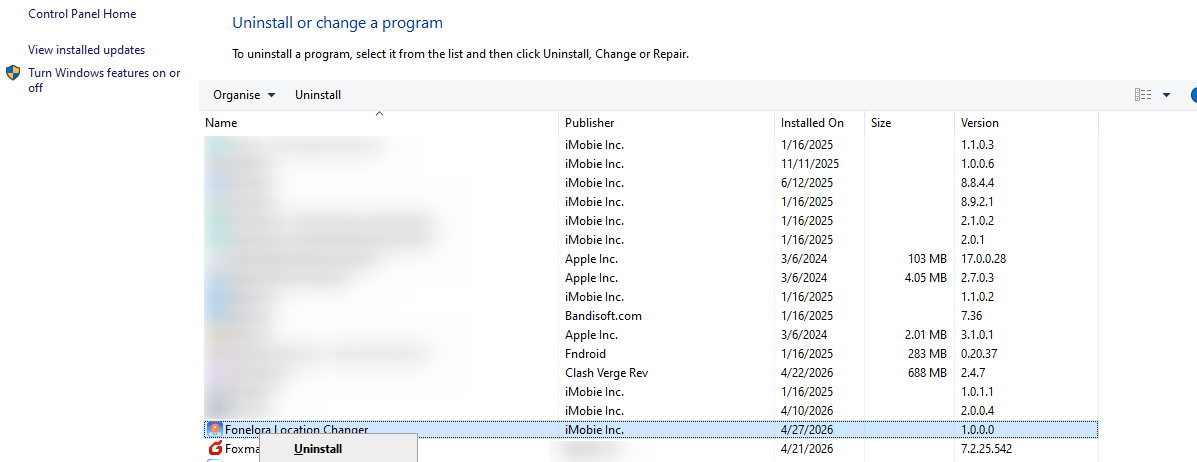Click version 3.1.0.1 cell
The image size is (1197, 462).
[x=977, y=334]
